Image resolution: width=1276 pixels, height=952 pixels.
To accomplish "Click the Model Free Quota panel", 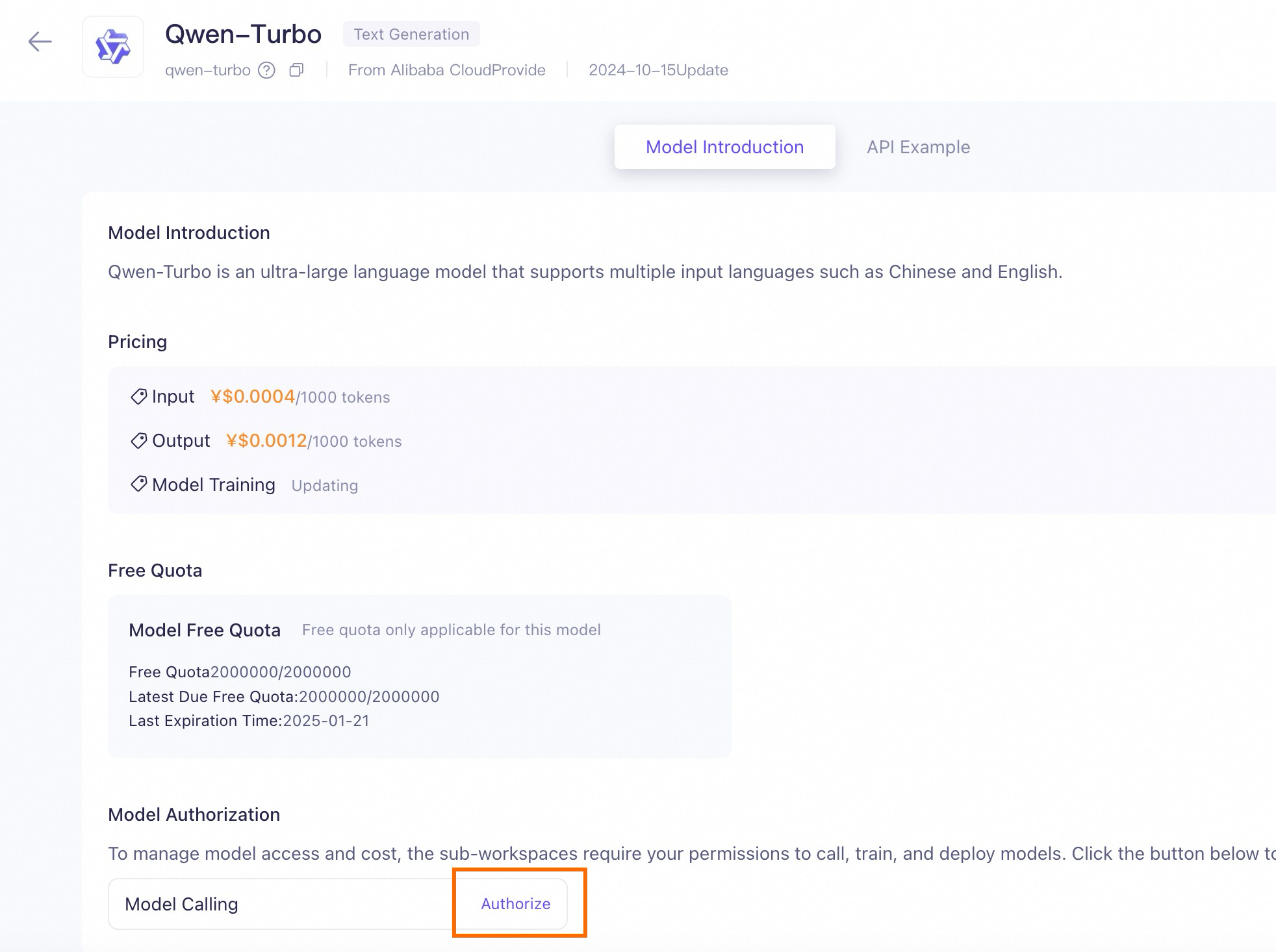I will [420, 675].
